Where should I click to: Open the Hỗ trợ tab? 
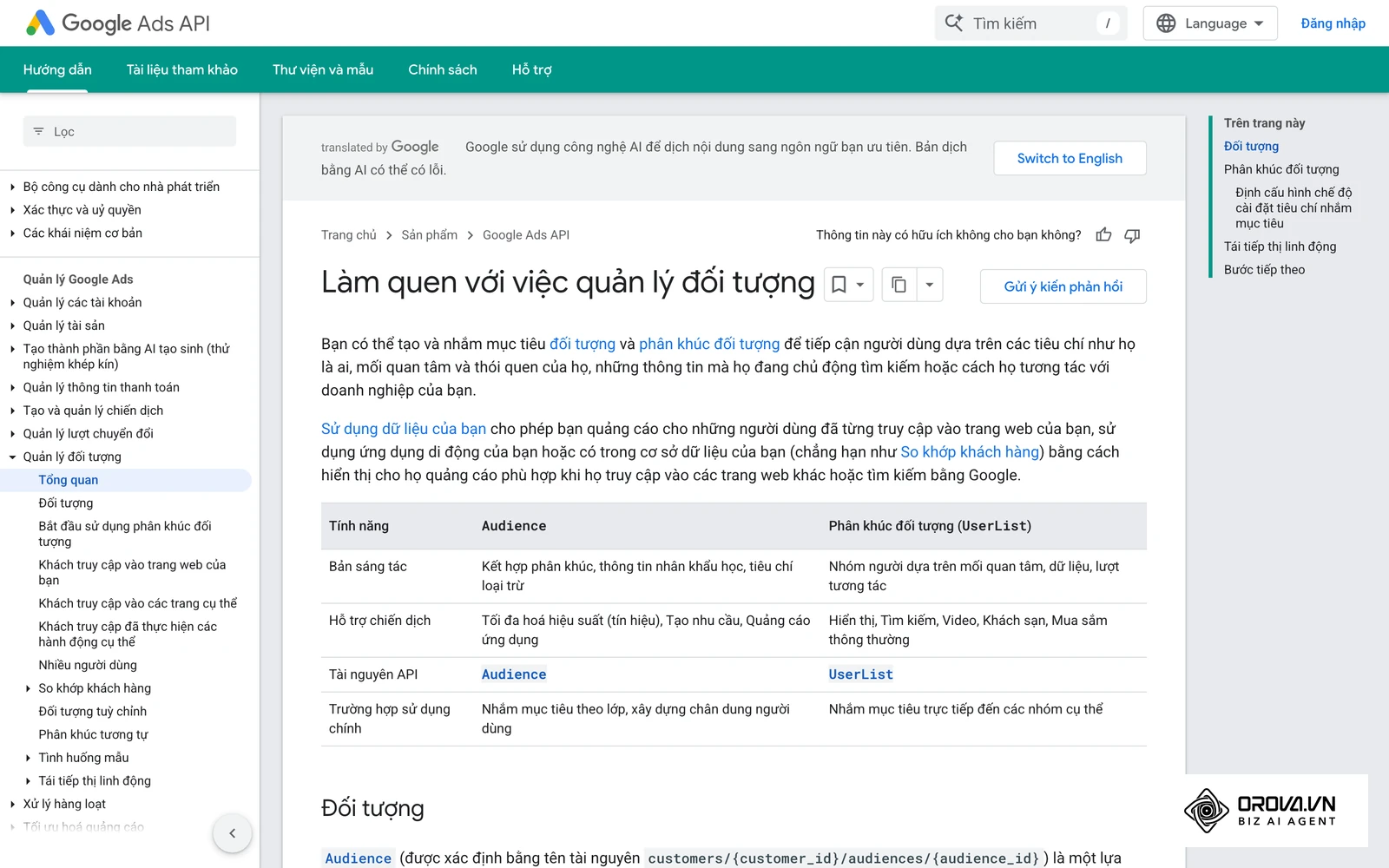point(532,69)
